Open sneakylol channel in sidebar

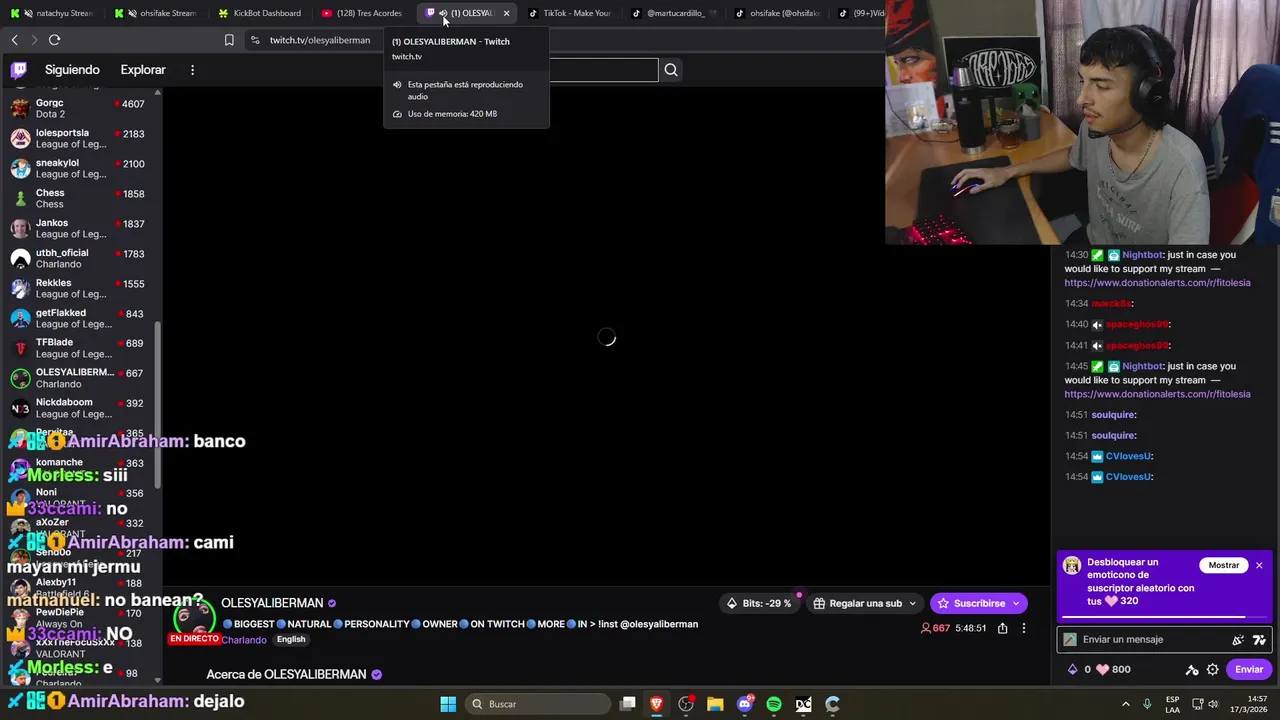pyautogui.click(x=78, y=168)
